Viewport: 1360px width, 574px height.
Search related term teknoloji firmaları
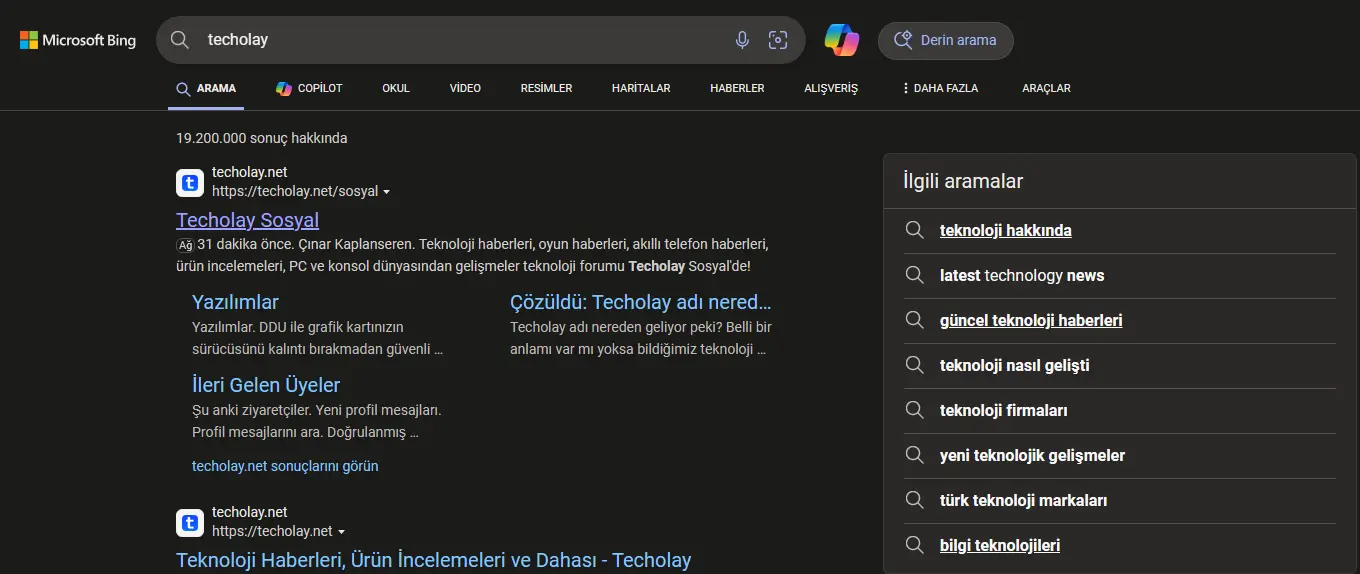[x=1004, y=410]
